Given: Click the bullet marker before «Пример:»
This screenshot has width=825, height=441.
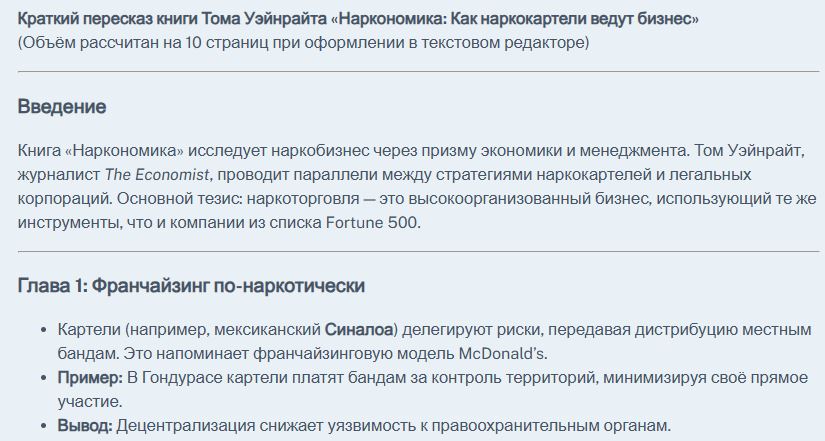Looking at the screenshot, I should 44,378.
